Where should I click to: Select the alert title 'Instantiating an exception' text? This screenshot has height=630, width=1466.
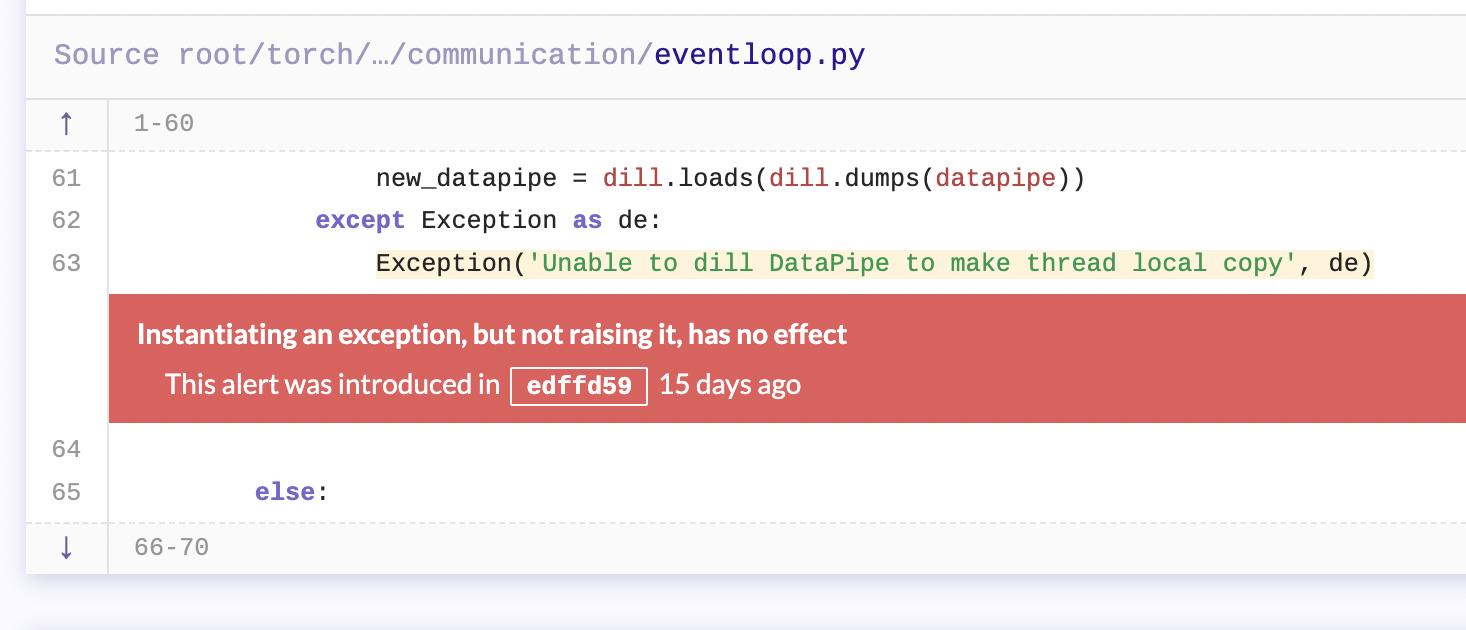492,334
